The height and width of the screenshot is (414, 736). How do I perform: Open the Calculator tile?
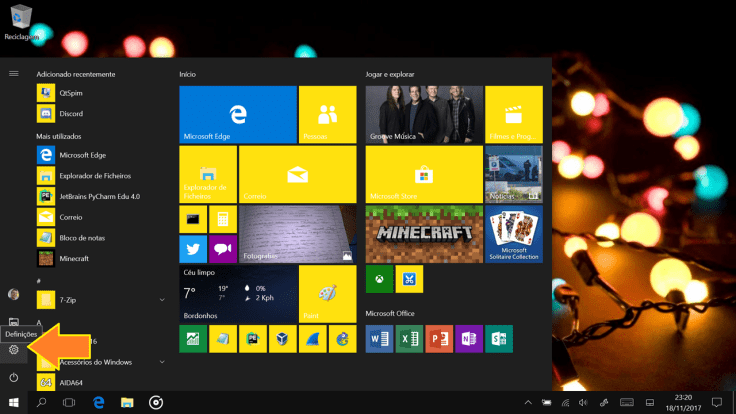click(222, 218)
